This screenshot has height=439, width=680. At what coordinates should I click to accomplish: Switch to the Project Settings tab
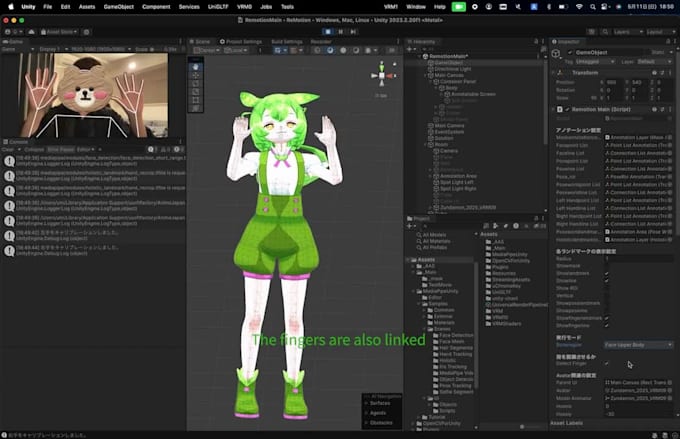pos(241,42)
